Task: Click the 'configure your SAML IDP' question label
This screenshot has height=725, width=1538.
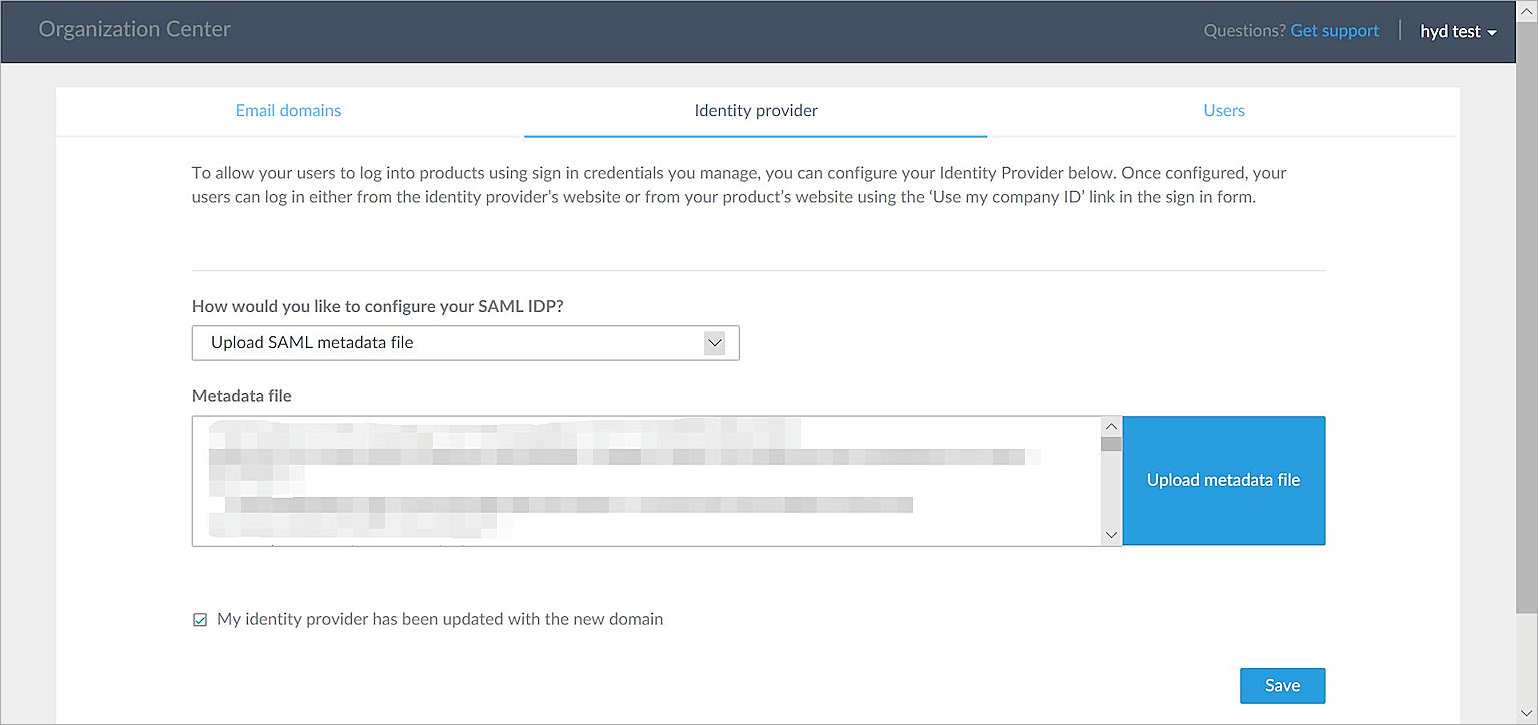Action: pos(377,306)
